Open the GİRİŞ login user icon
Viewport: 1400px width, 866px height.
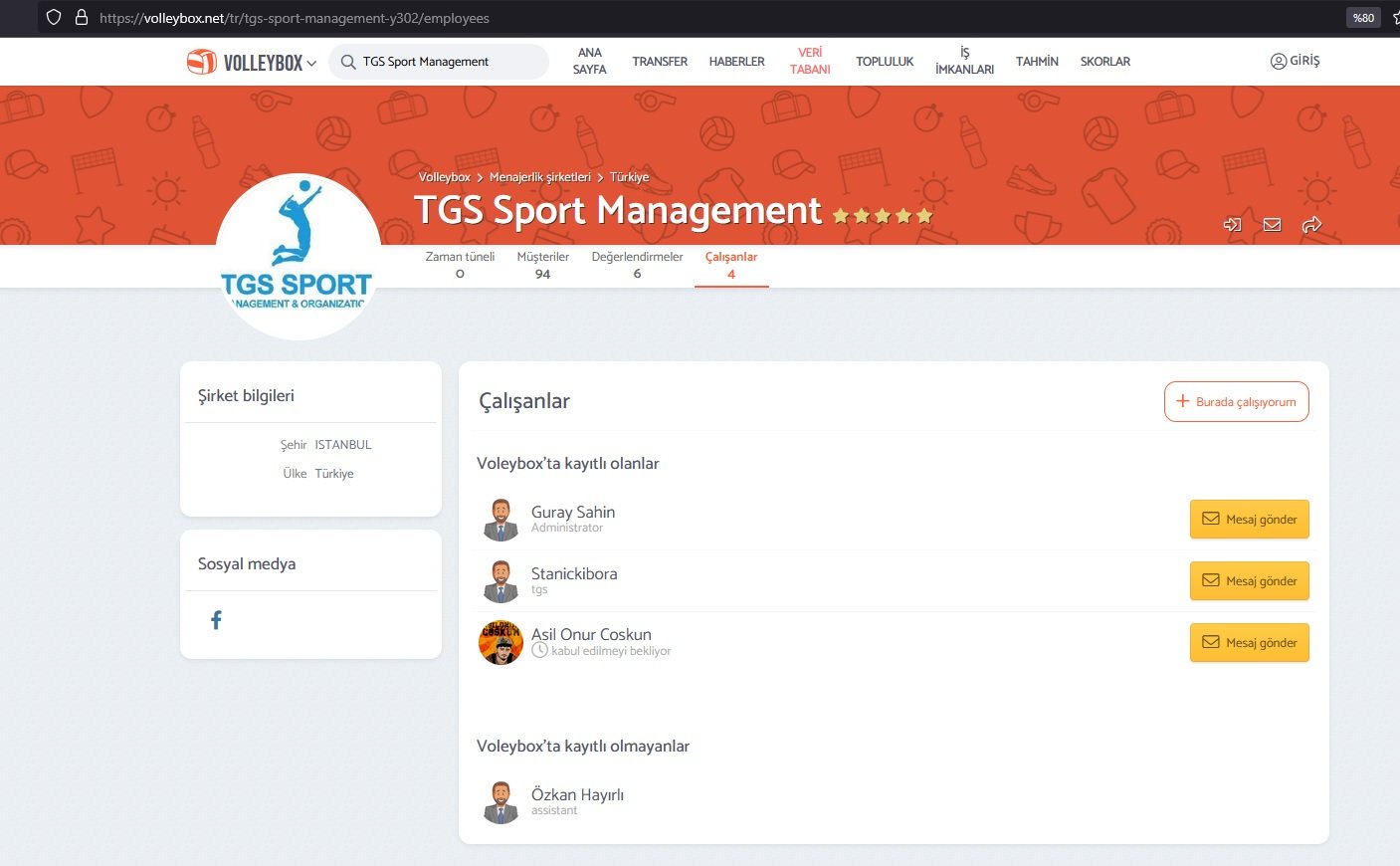[x=1279, y=61]
